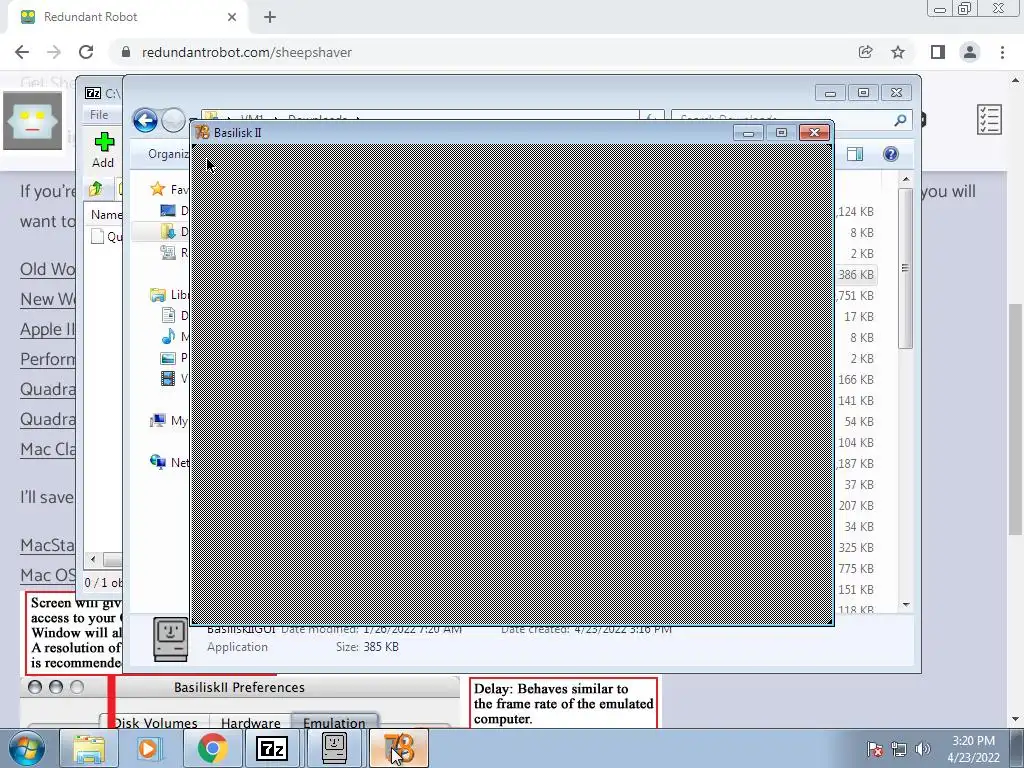Click the Add button in 7-Zip
The width and height of the screenshot is (1024, 768).
coord(103,150)
